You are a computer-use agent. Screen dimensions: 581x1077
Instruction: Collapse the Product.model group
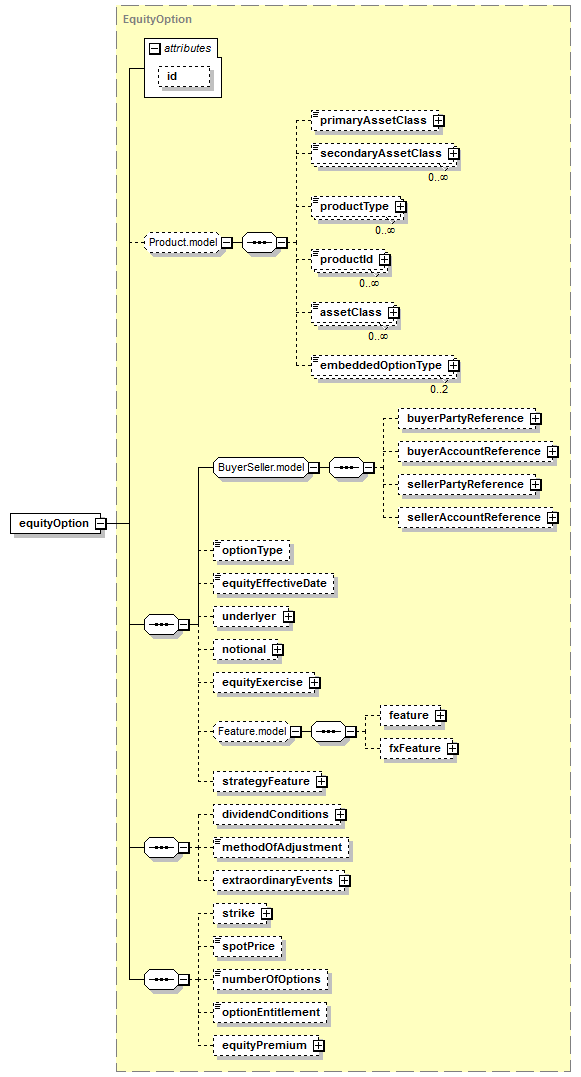227,242
